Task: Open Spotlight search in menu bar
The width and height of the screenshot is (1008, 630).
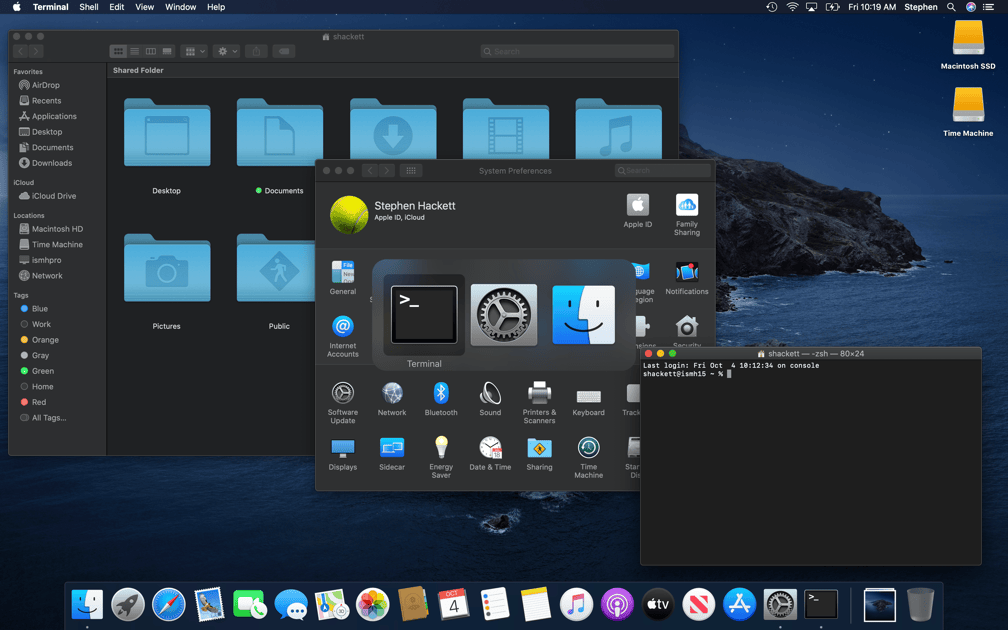Action: pos(951,7)
